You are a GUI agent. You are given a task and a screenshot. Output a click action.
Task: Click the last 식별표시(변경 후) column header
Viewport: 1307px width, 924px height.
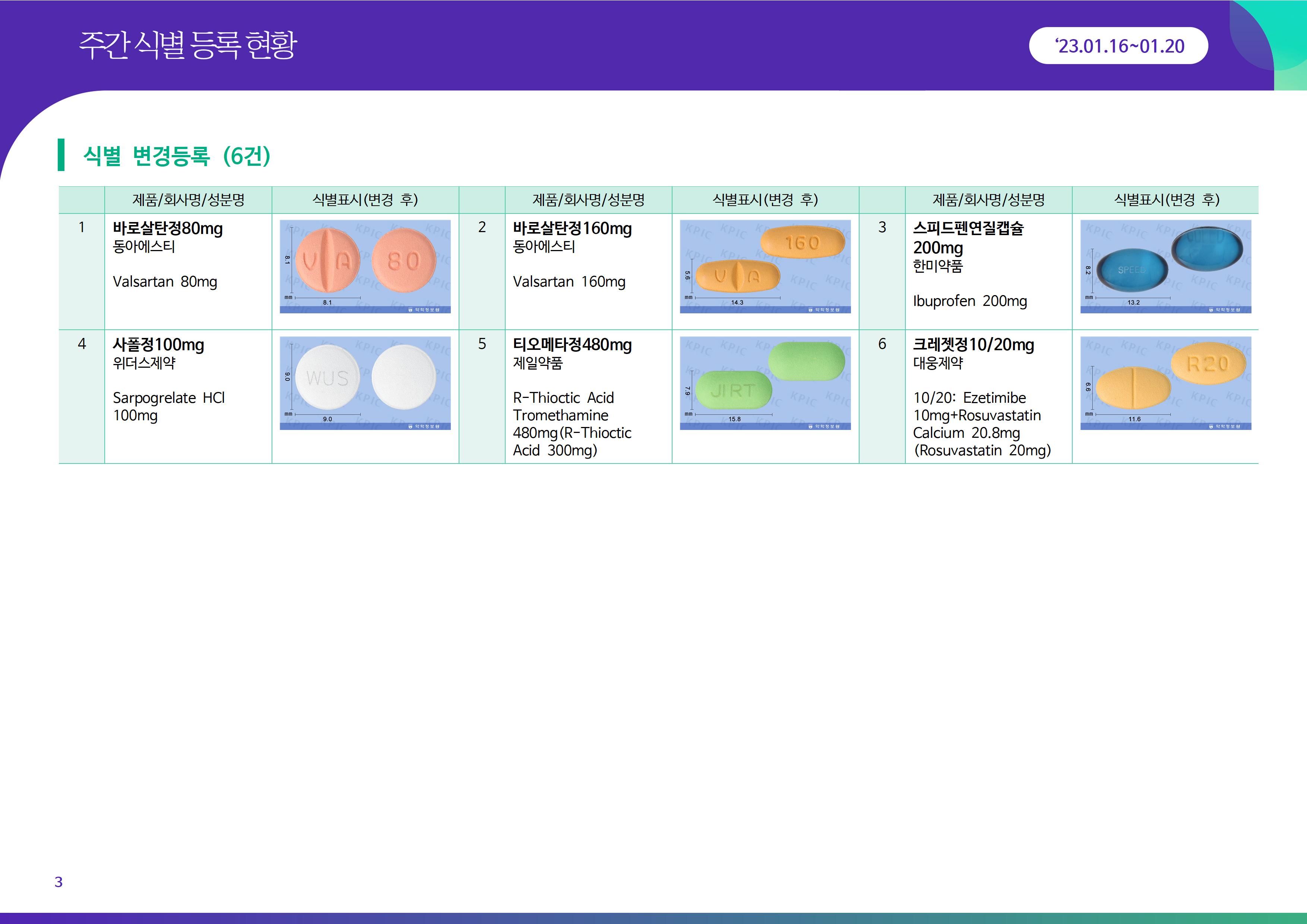pos(1165,200)
